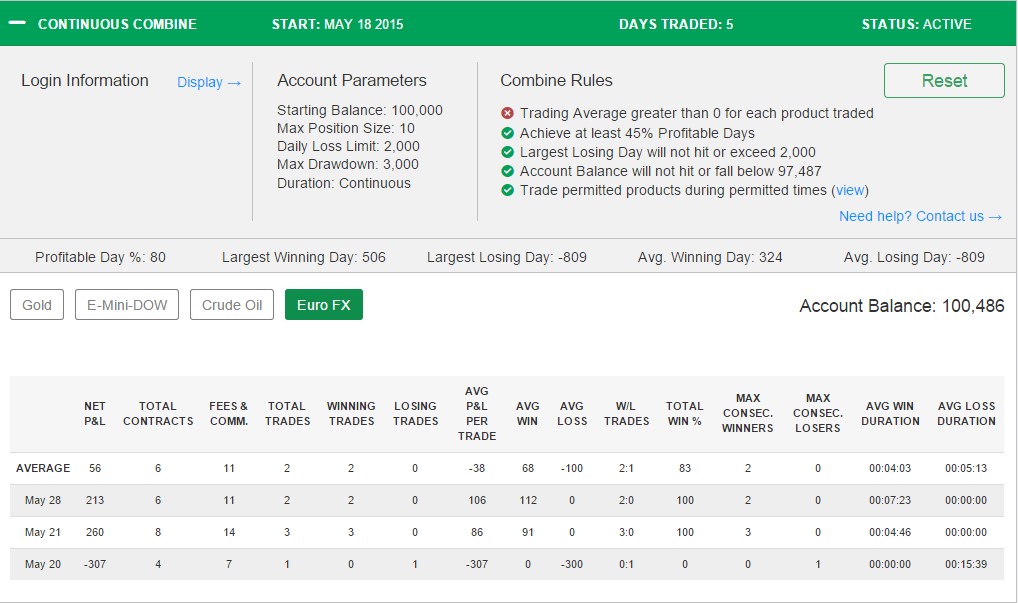Image resolution: width=1018 pixels, height=603 pixels.
Task: Click the Duration: Continuous line
Action: click(343, 183)
